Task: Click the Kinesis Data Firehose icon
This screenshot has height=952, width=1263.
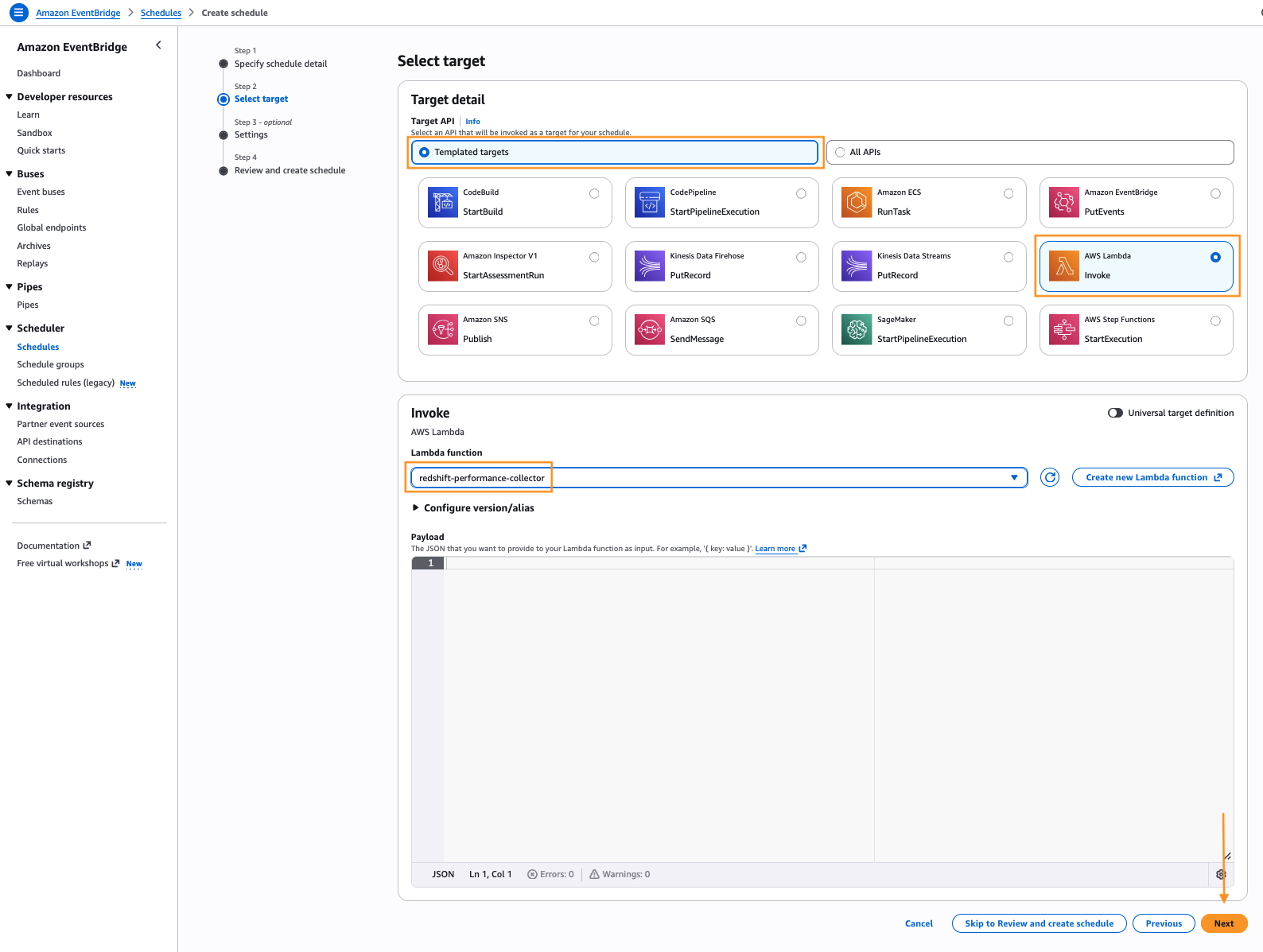Action: 650,266
